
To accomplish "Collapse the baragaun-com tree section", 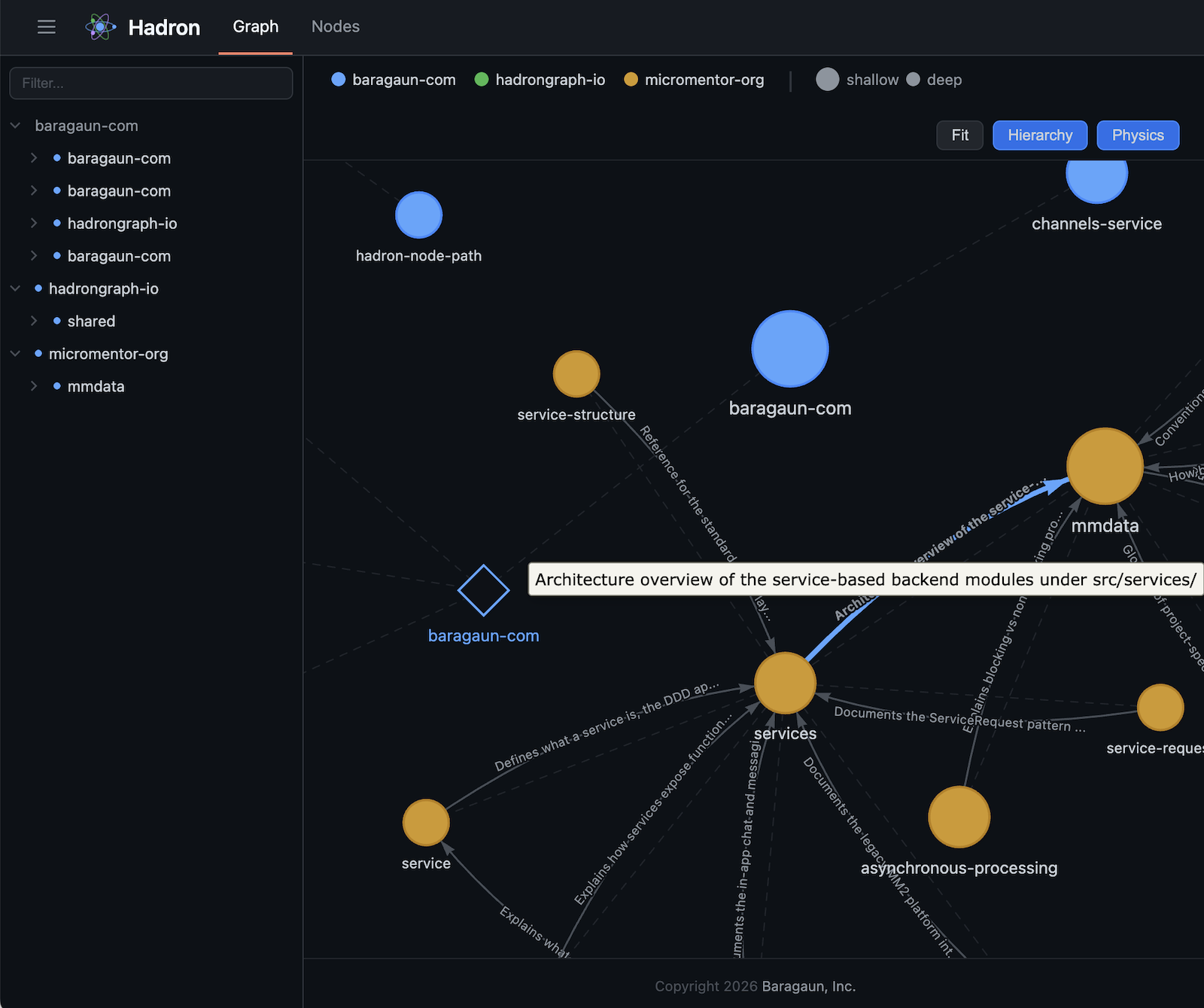I will [16, 126].
